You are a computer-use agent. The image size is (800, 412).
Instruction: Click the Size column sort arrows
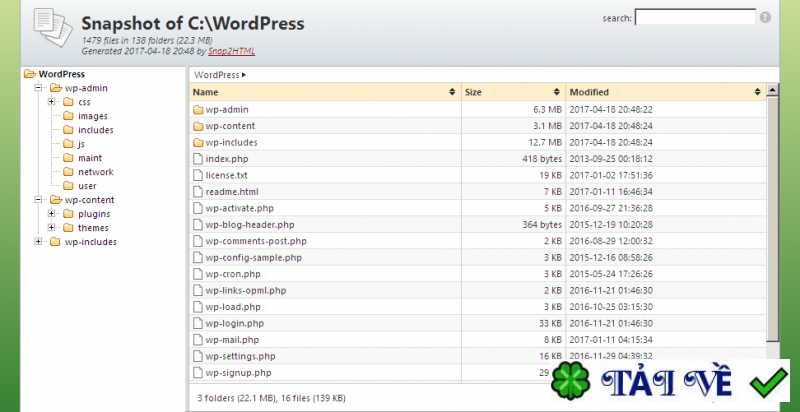557,92
